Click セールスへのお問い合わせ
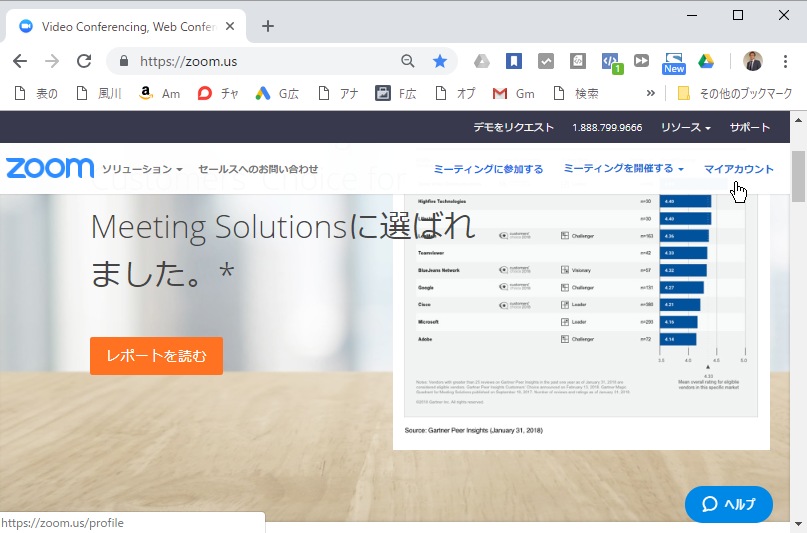Viewport: 807px width, 533px height. point(258,169)
